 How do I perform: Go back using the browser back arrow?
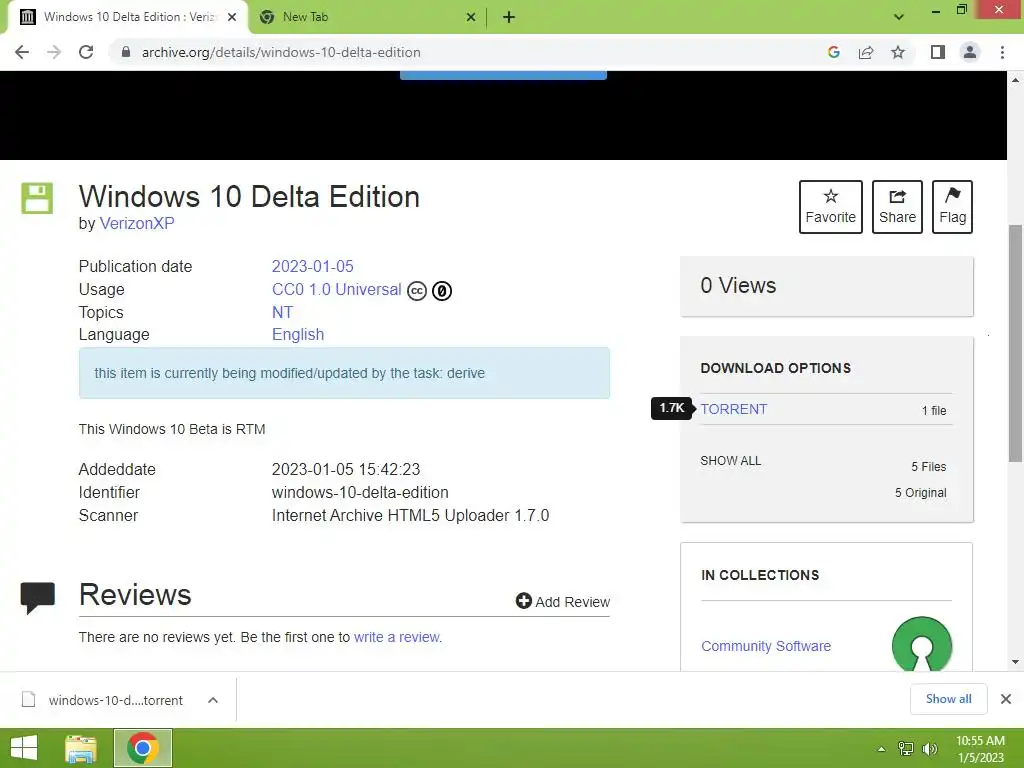pos(22,52)
